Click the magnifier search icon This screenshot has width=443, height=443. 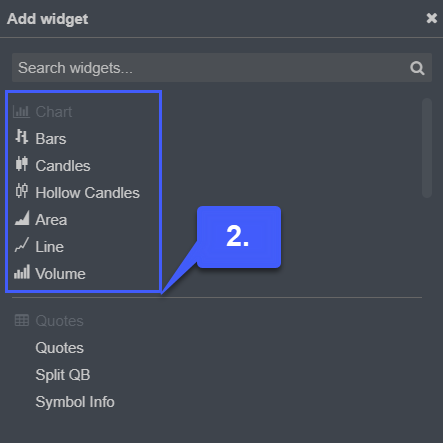tap(417, 68)
